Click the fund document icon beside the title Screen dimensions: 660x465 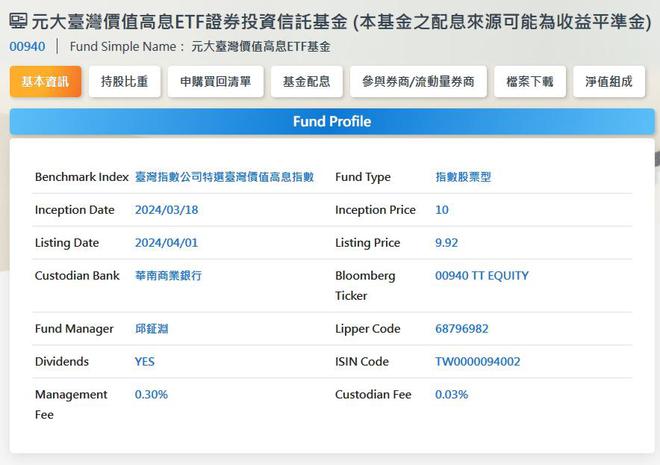coord(18,21)
